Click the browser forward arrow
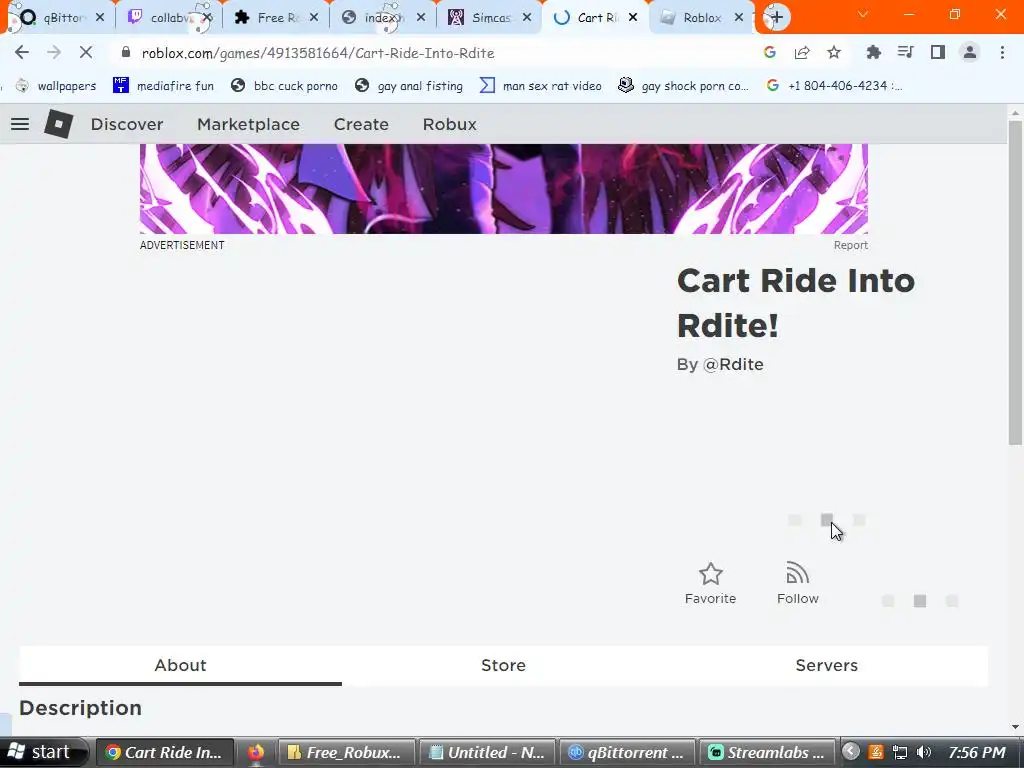1024x768 pixels. (54, 53)
